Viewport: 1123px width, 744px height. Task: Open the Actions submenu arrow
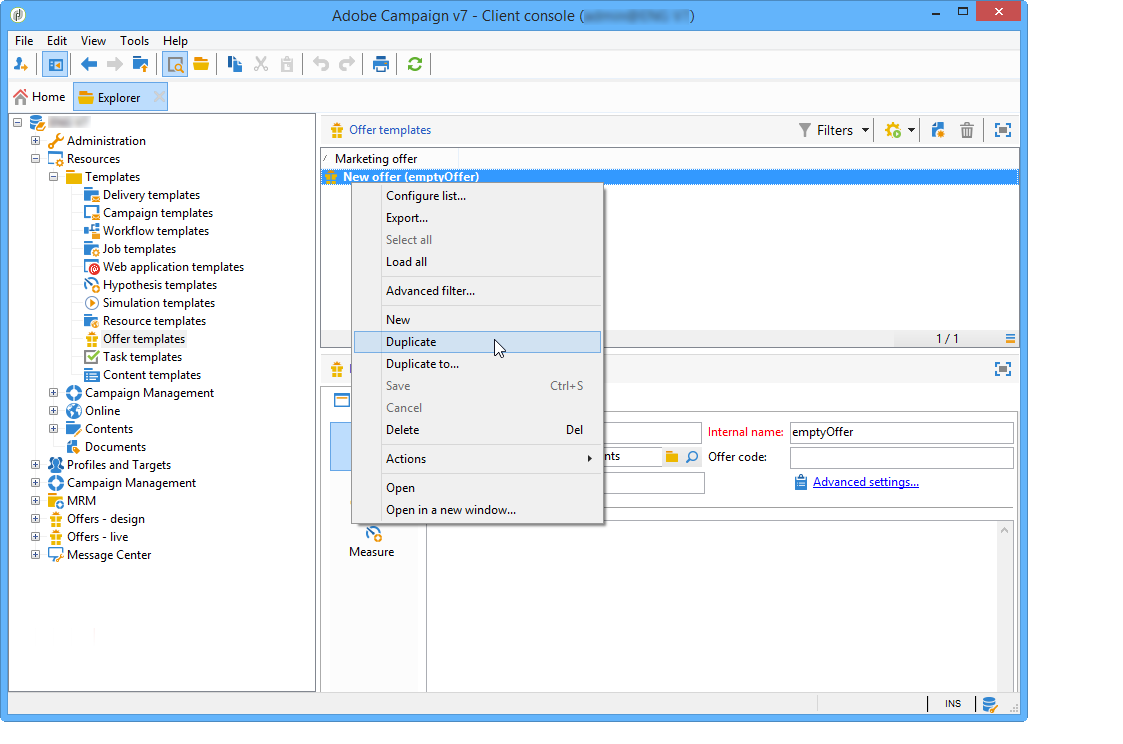589,459
